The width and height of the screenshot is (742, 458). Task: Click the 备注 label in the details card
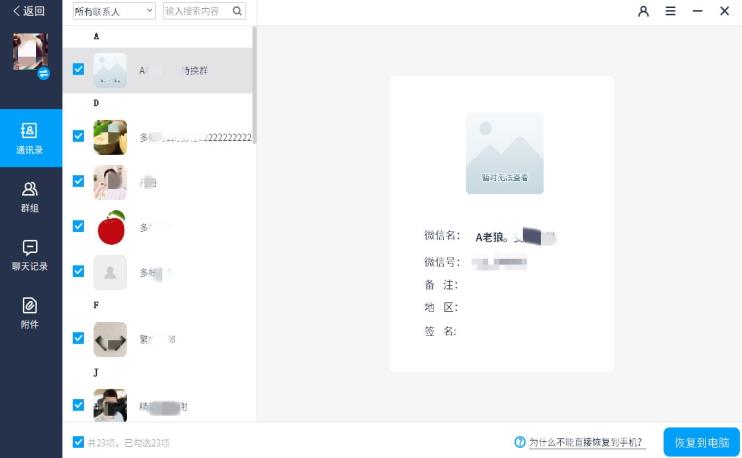pos(441,285)
